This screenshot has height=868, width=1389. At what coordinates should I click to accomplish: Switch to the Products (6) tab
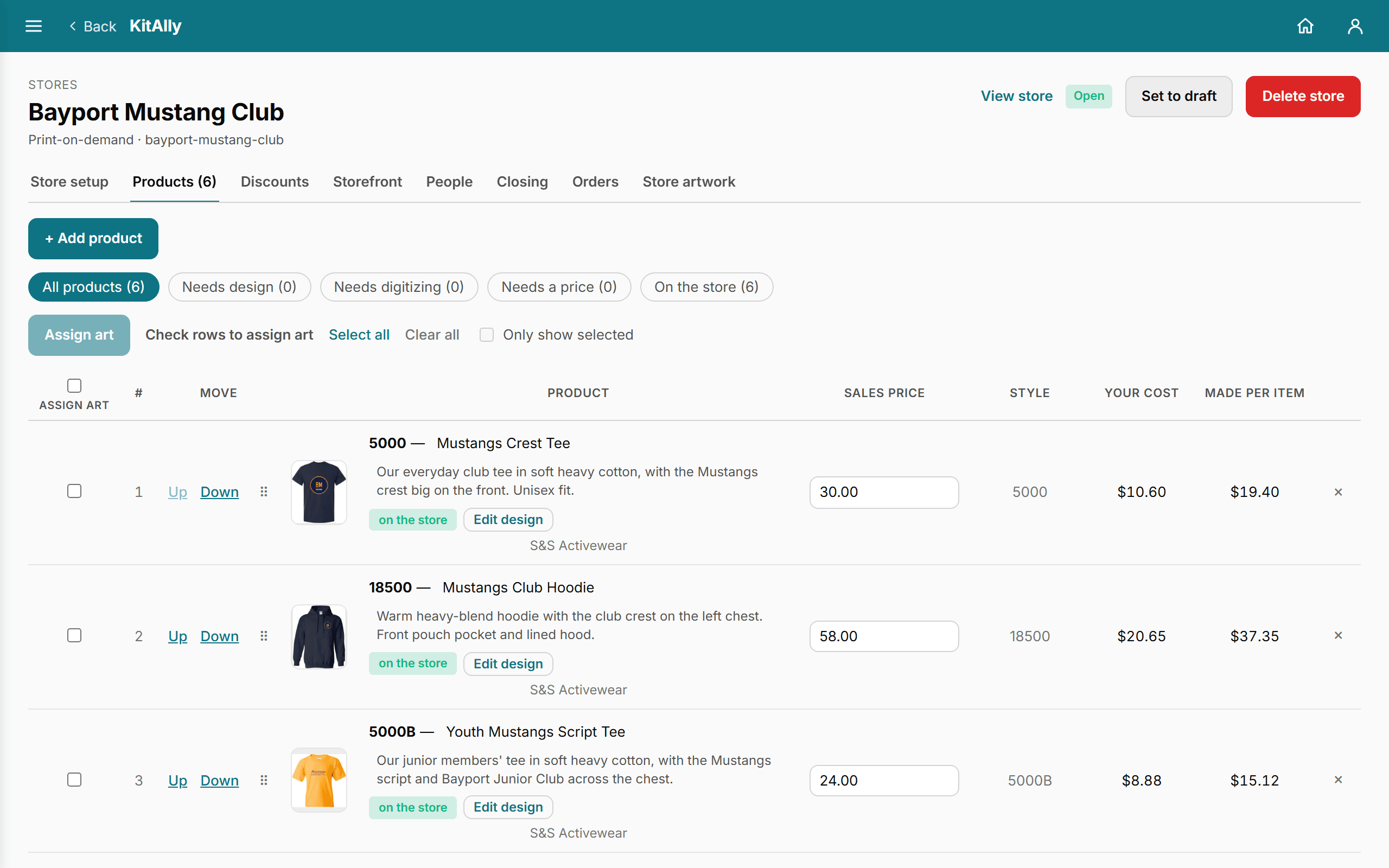click(x=175, y=181)
